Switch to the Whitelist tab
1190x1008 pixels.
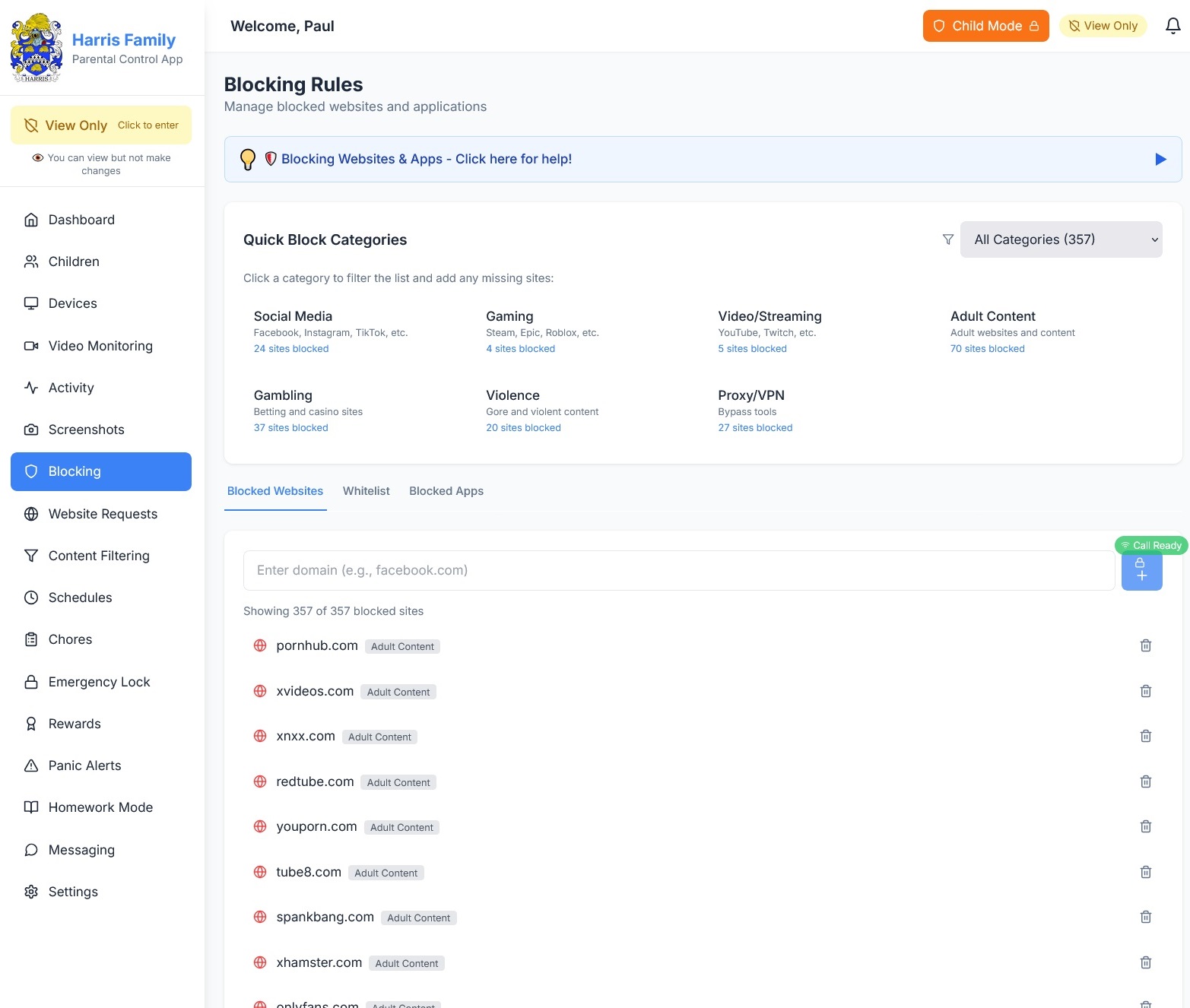[x=366, y=491]
